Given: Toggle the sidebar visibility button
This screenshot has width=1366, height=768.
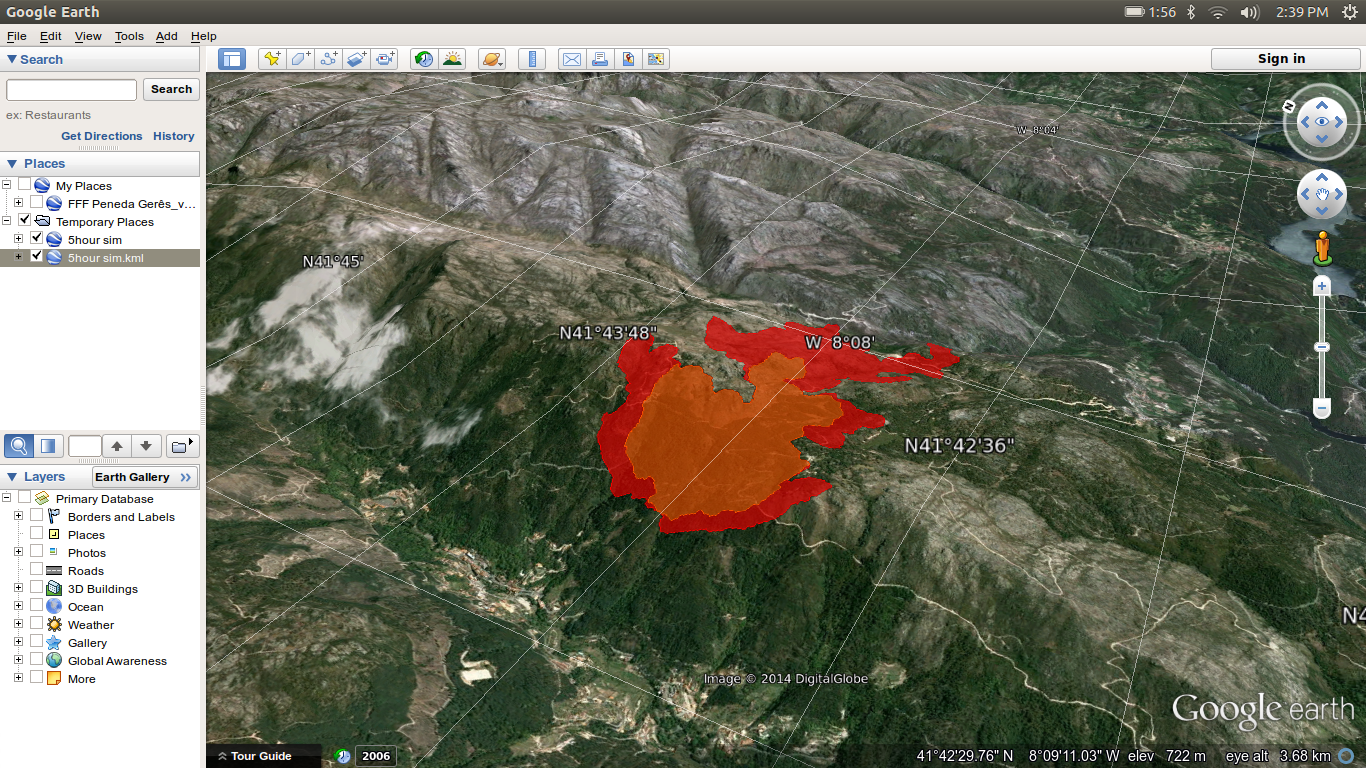Looking at the screenshot, I should [232, 59].
